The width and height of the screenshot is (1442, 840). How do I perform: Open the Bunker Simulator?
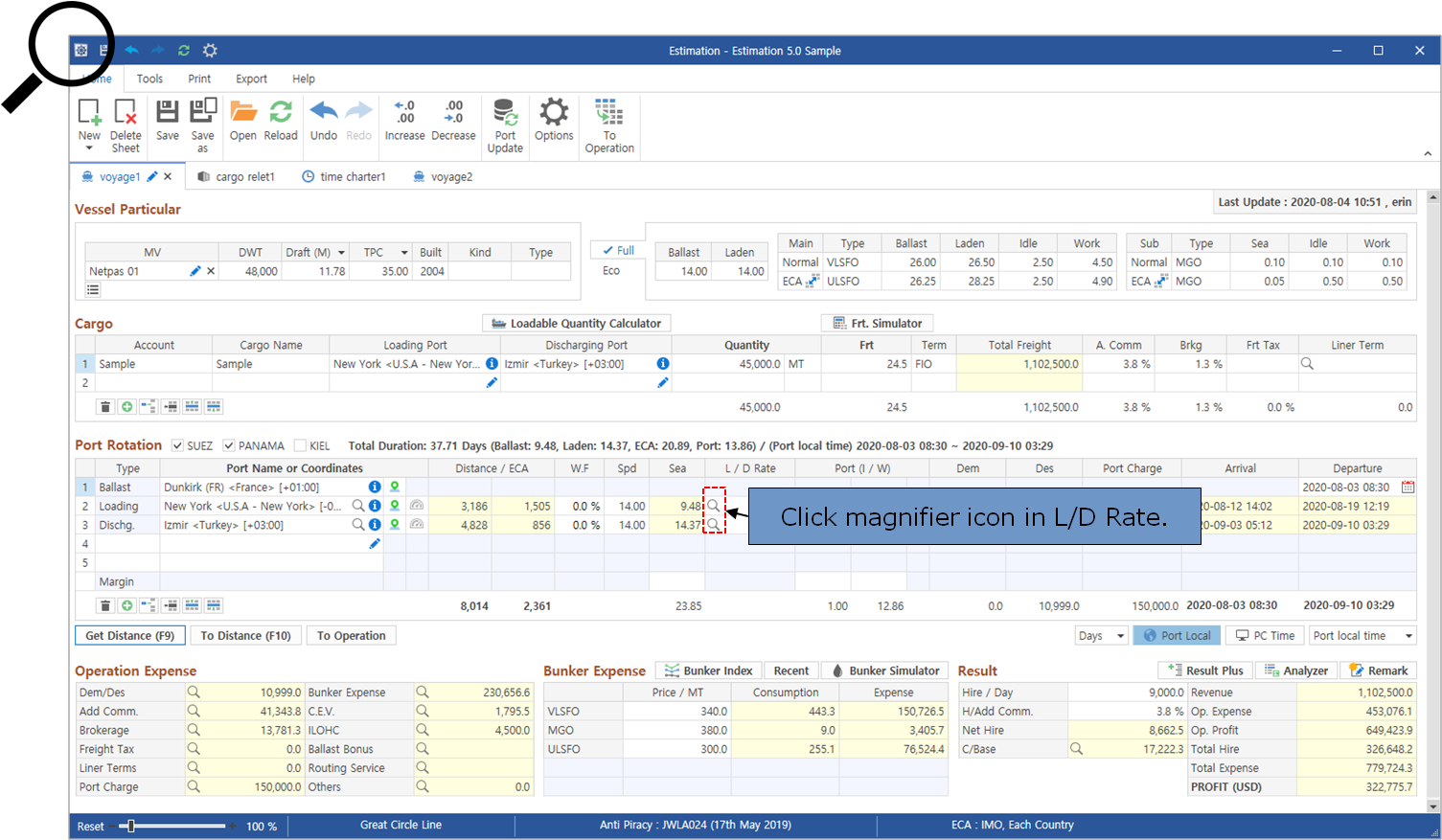[x=885, y=670]
